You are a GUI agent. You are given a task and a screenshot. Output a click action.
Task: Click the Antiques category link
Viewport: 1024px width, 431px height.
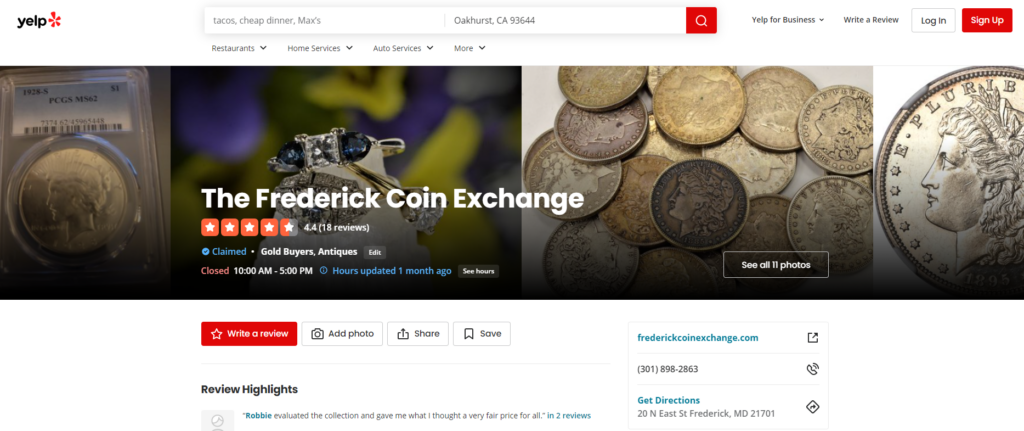(x=338, y=251)
